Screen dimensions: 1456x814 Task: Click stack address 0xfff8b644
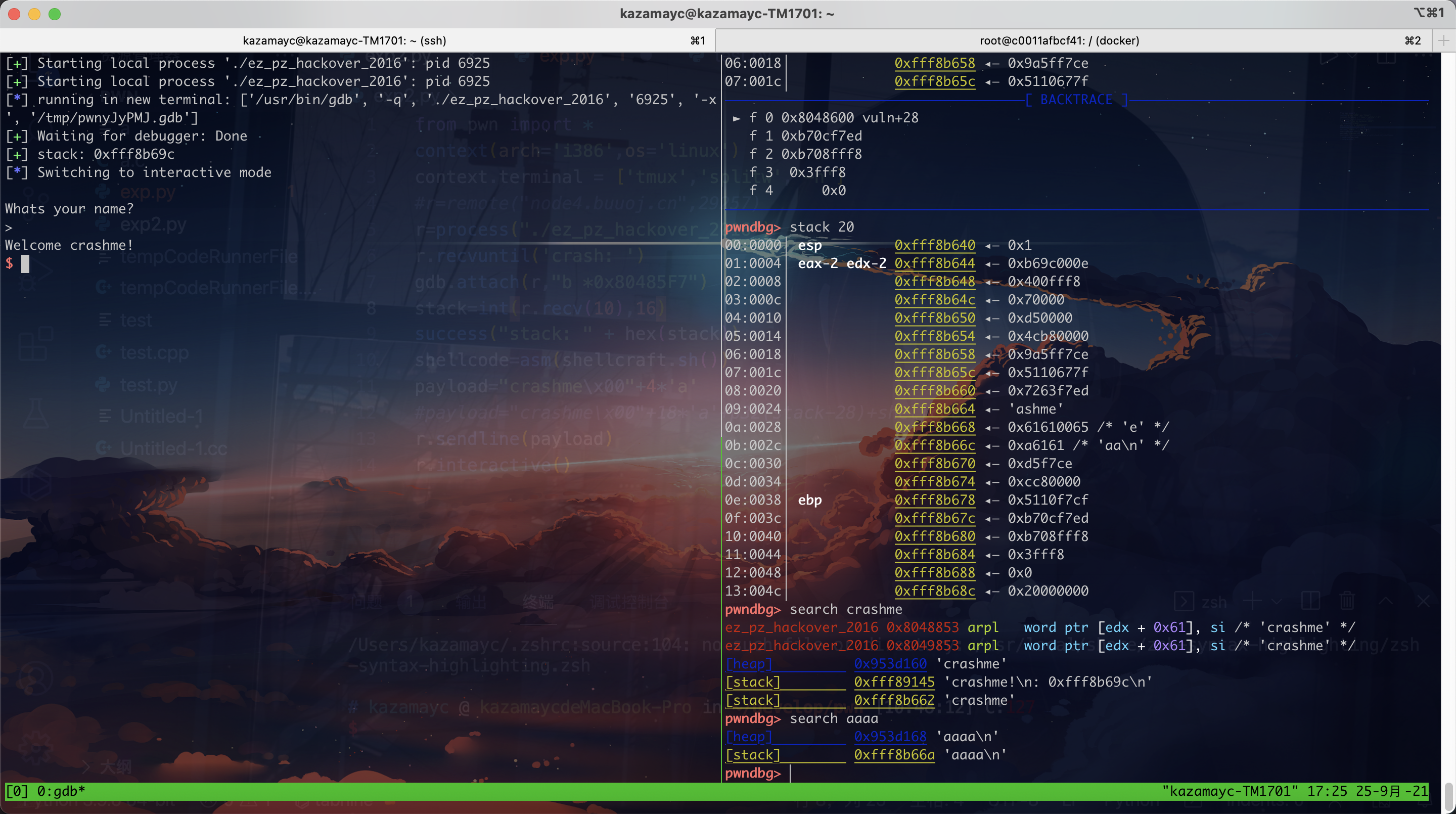point(935,263)
